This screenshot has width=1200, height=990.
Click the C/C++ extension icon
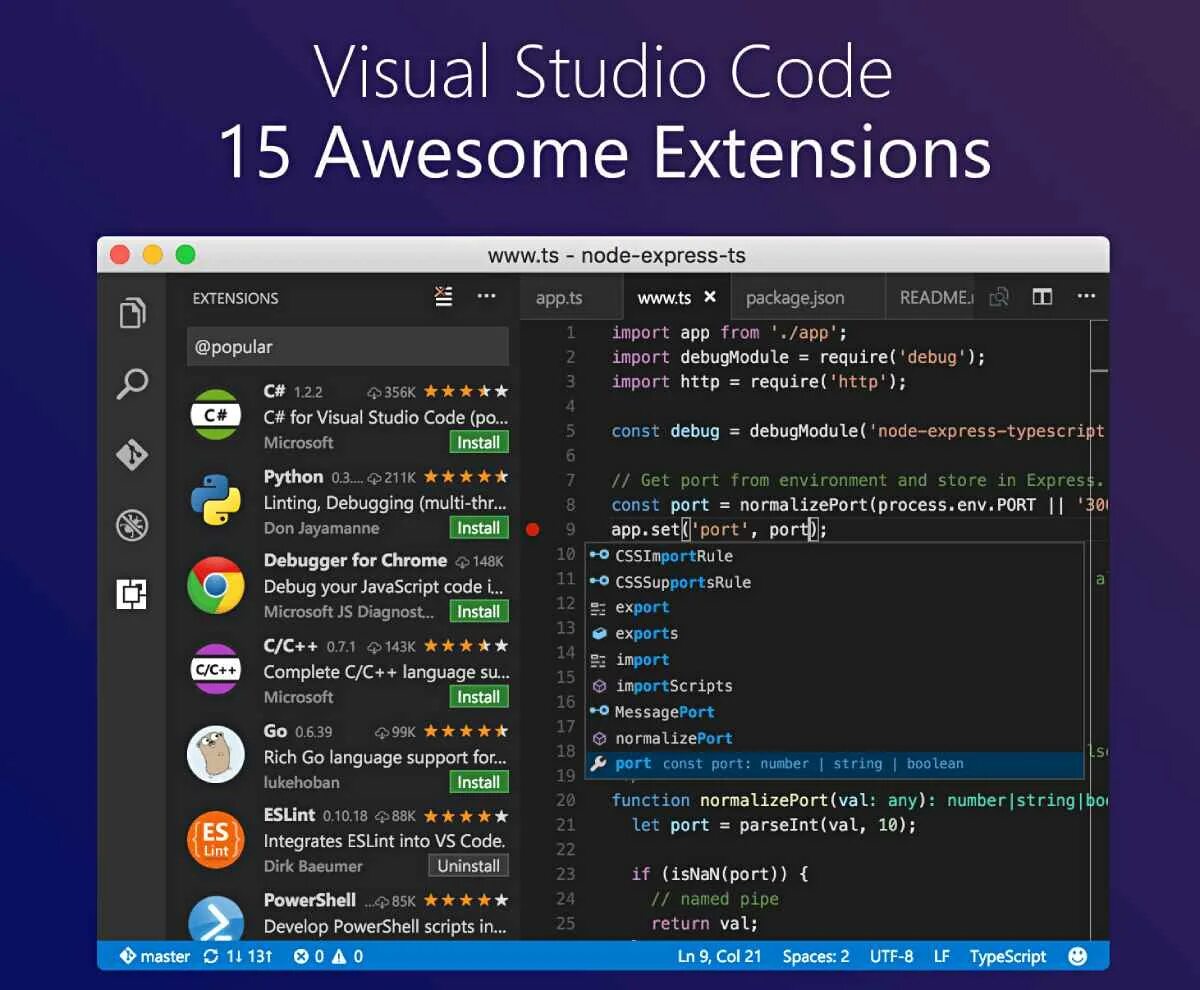click(216, 670)
